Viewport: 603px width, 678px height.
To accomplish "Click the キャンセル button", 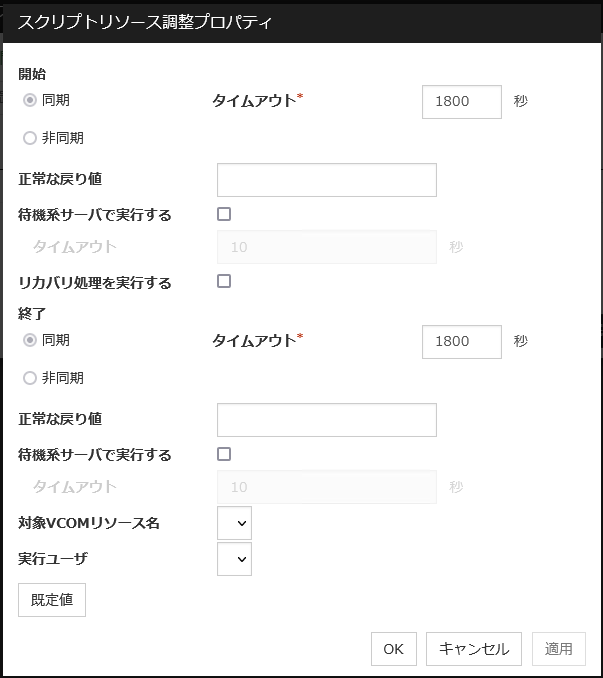I will click(474, 649).
